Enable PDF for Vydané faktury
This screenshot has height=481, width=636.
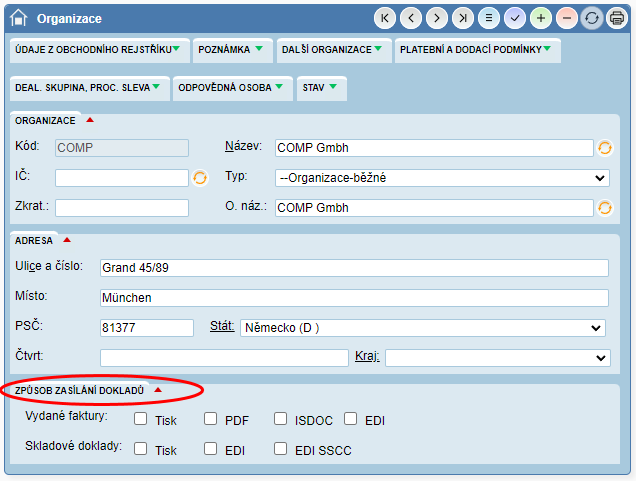tap(211, 419)
